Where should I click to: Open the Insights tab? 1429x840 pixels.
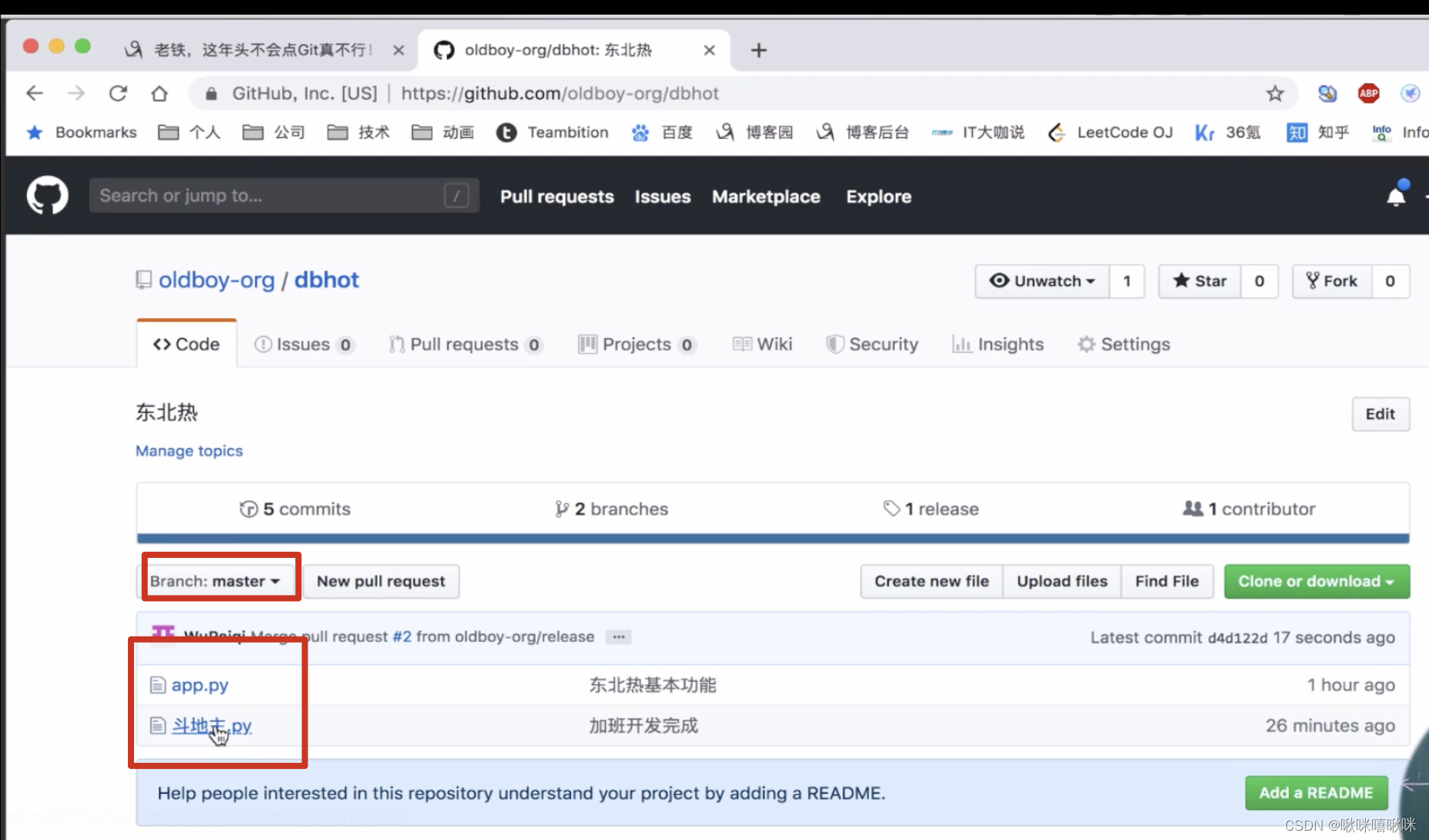pyautogui.click(x=998, y=344)
